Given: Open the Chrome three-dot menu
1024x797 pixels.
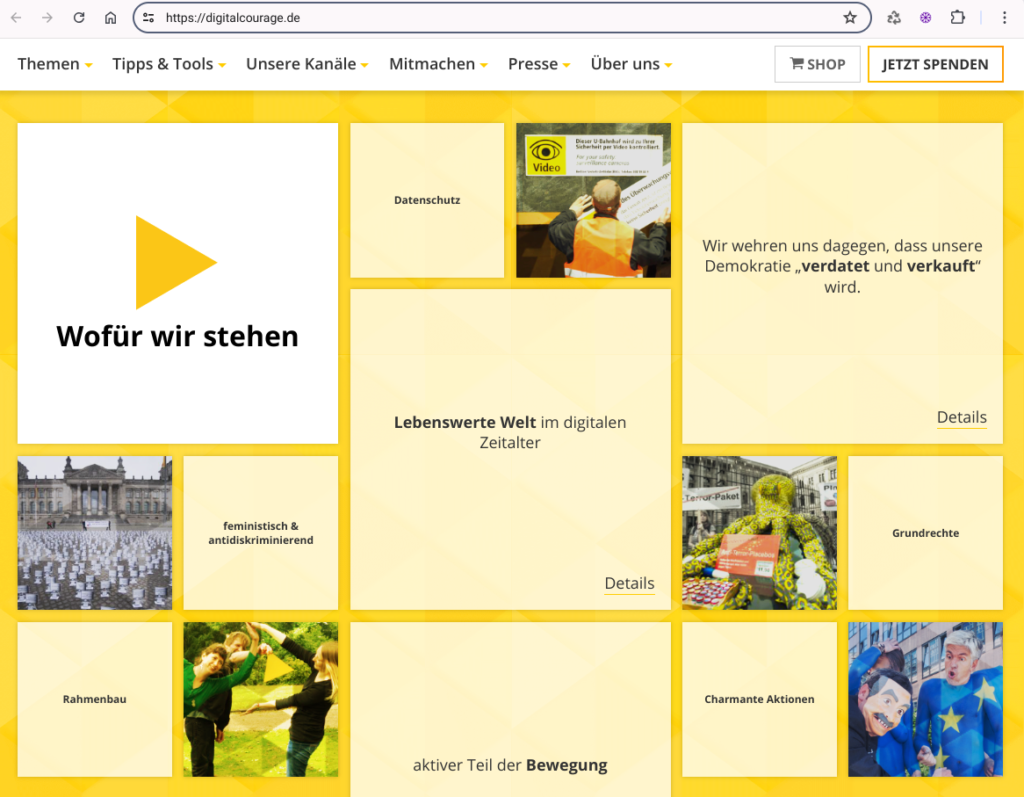Looking at the screenshot, I should tap(1004, 18).
